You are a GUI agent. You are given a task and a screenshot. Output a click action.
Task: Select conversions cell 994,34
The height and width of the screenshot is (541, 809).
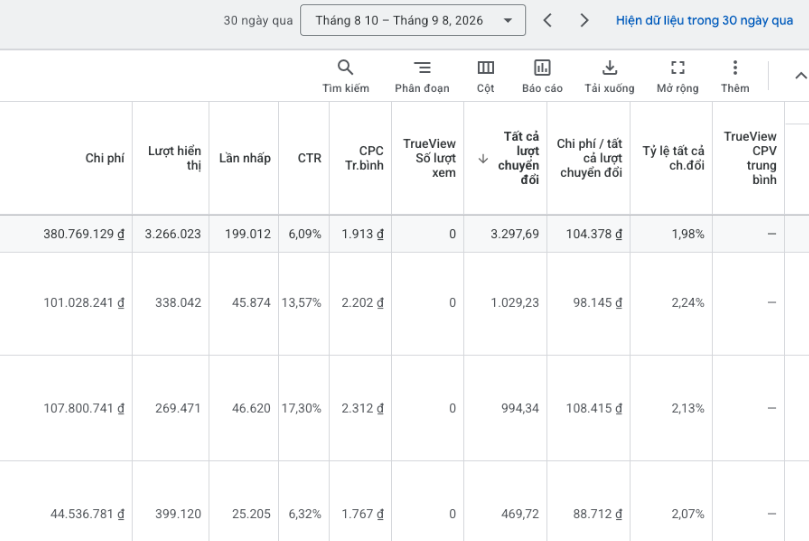click(x=520, y=408)
